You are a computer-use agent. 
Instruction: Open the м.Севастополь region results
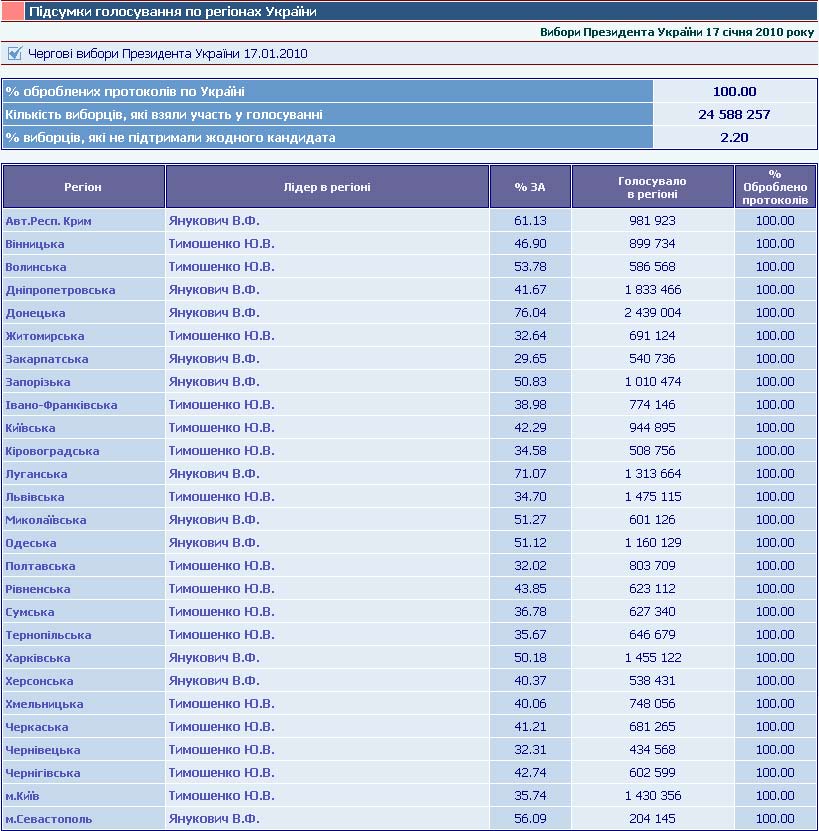pos(48,819)
